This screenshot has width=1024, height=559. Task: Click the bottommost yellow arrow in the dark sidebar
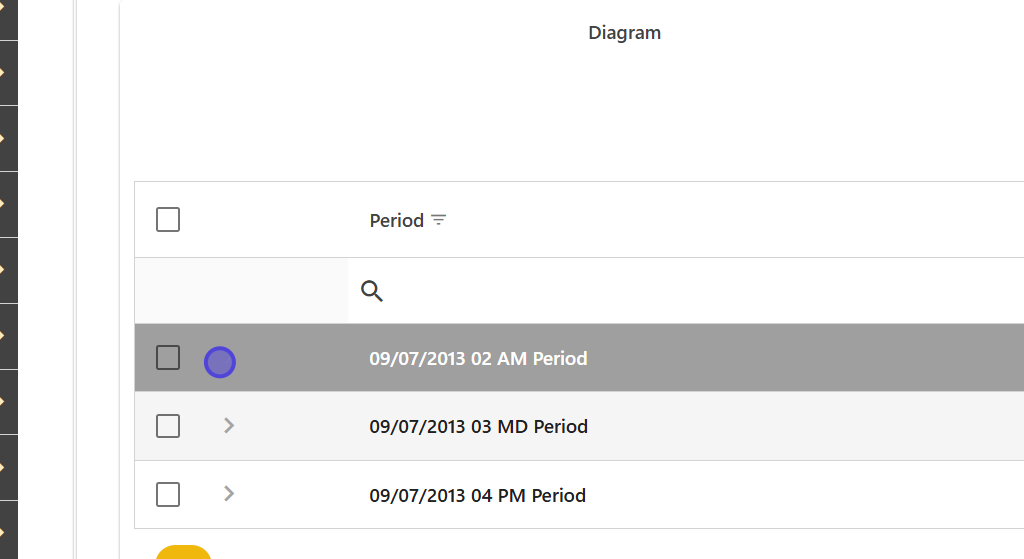(3, 532)
